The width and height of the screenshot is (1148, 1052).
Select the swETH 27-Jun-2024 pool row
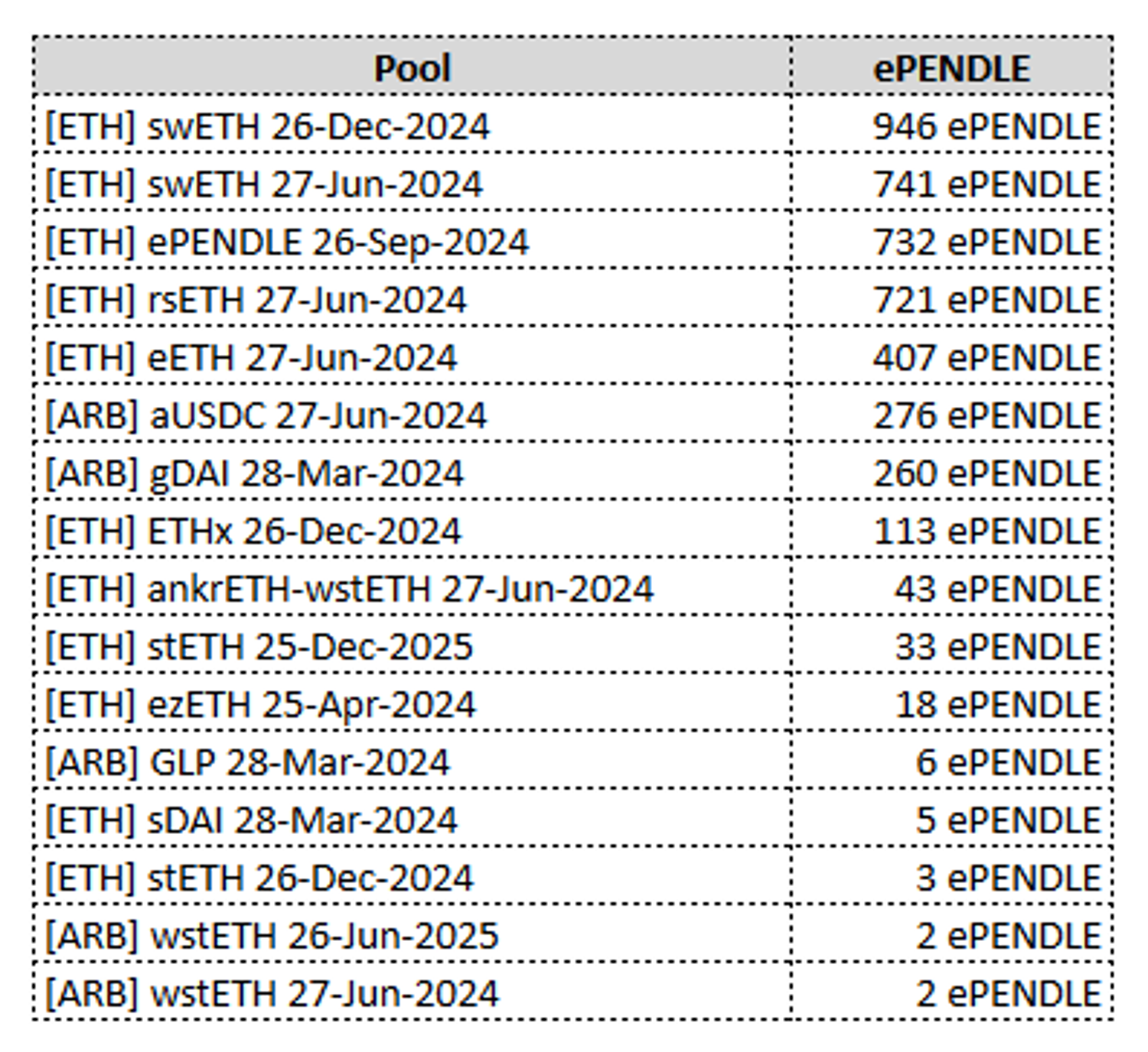(264, 184)
